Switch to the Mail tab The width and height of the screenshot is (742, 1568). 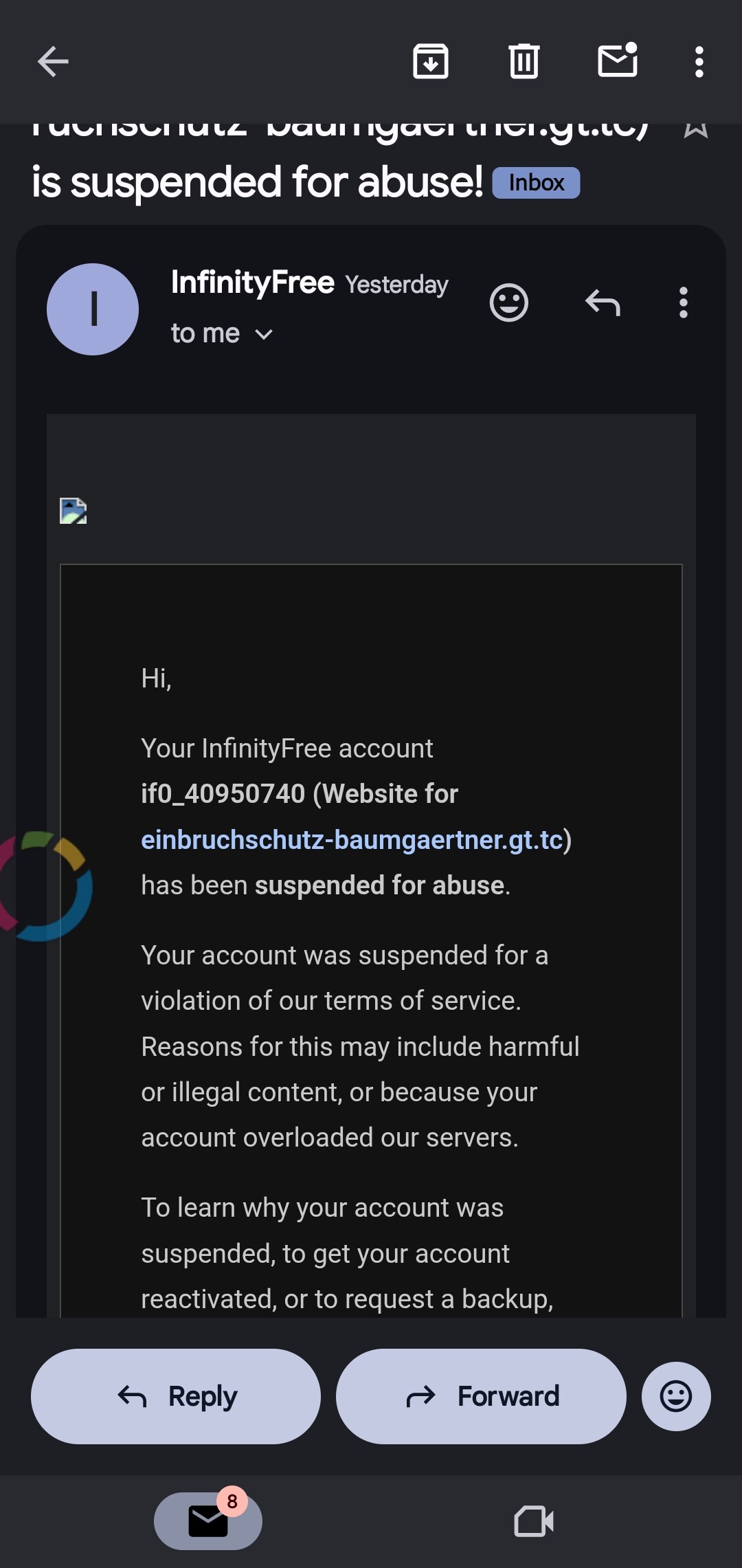click(207, 1521)
